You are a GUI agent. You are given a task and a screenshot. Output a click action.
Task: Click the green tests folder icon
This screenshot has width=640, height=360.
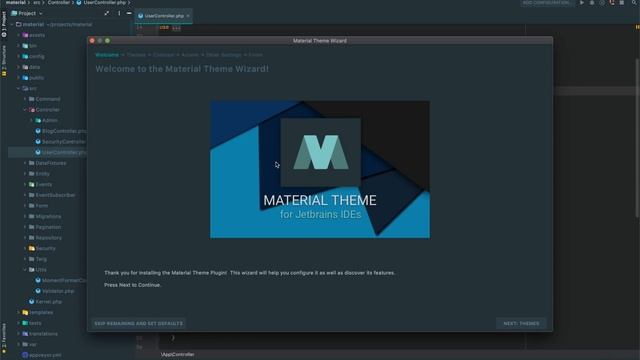pos(25,323)
